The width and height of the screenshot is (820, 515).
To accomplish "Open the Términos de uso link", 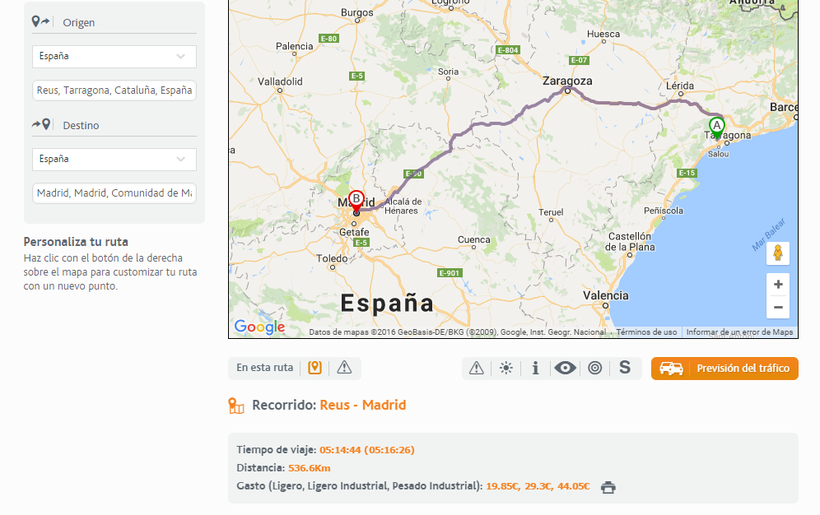I will pyautogui.click(x=646, y=332).
